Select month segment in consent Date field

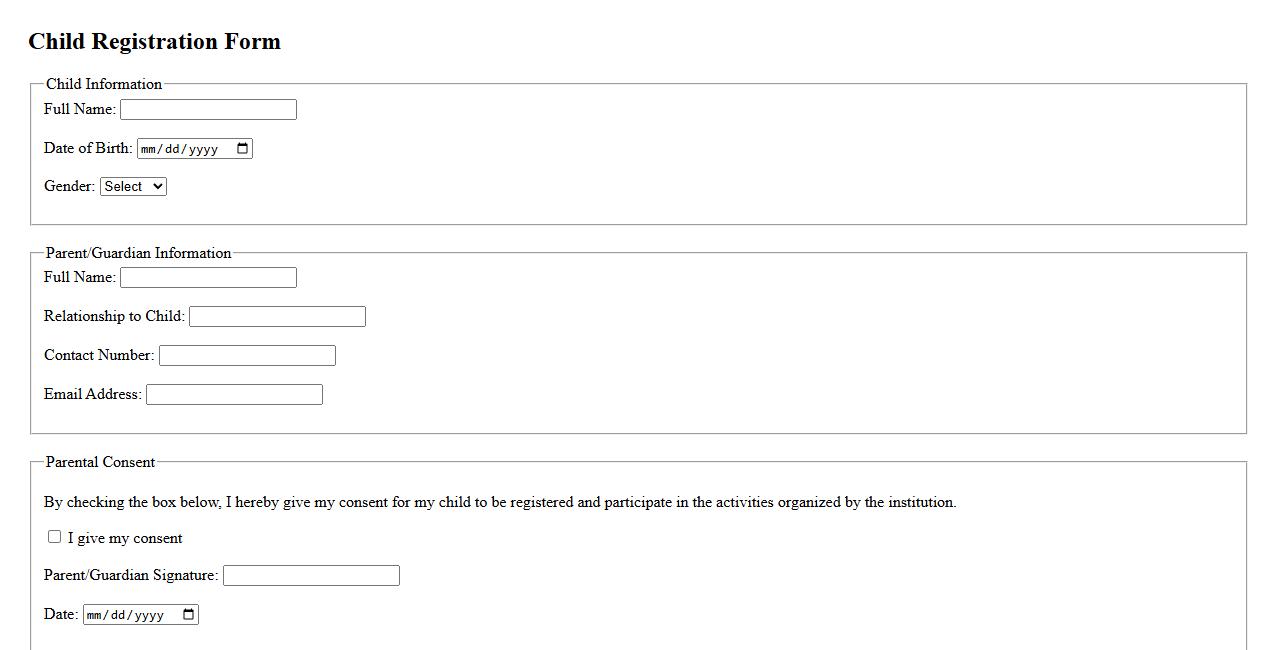[96, 616]
